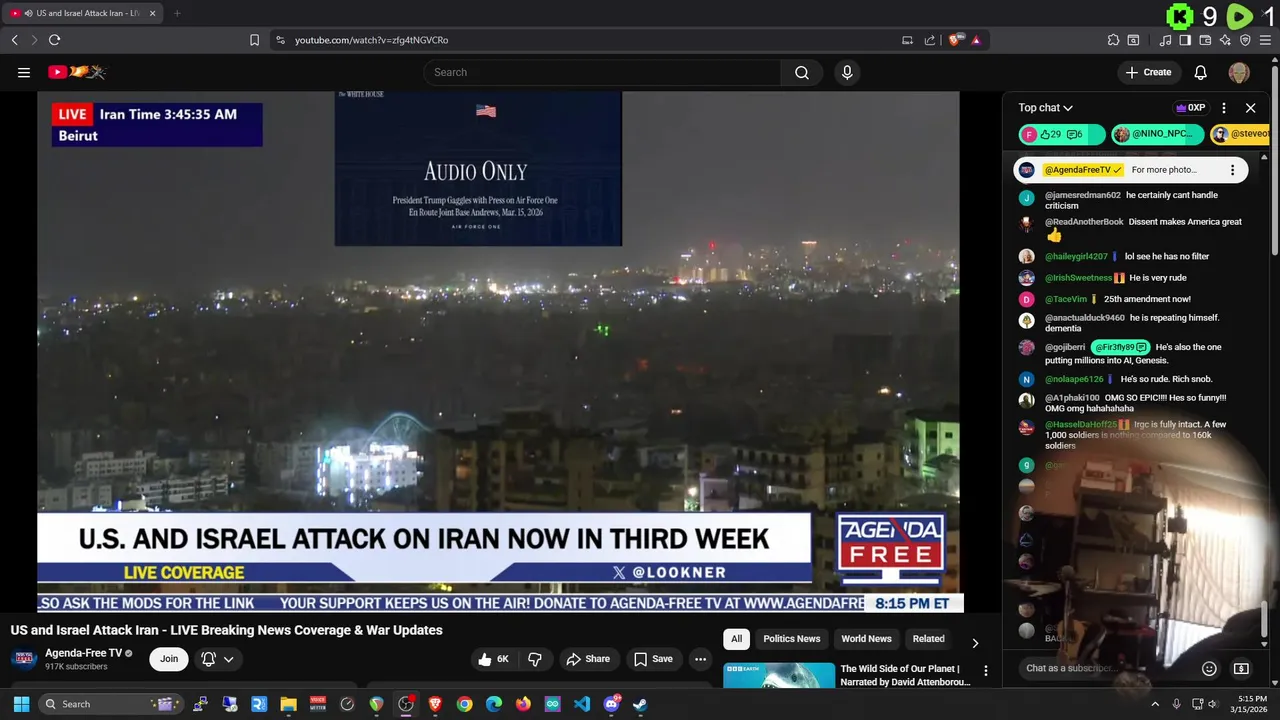This screenshot has width=1280, height=720.
Task: Open the Brave main menu icon
Action: (x=1265, y=40)
